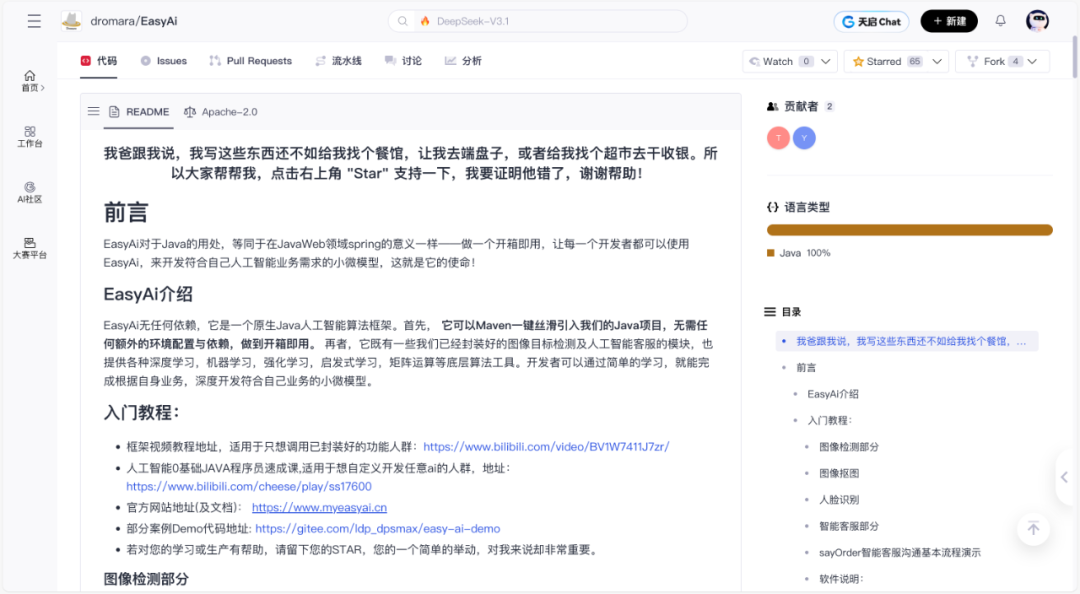1080x594 pixels.
Task: Open the 讨论 tab
Action: pos(403,61)
